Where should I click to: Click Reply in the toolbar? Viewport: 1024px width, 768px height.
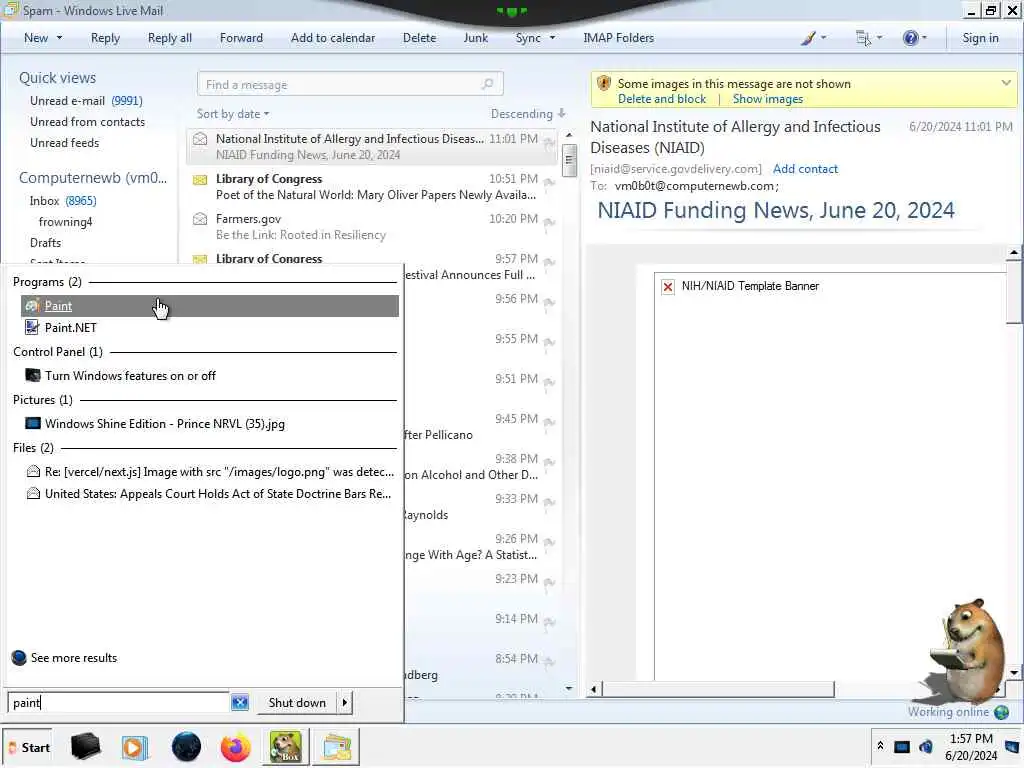coord(105,38)
